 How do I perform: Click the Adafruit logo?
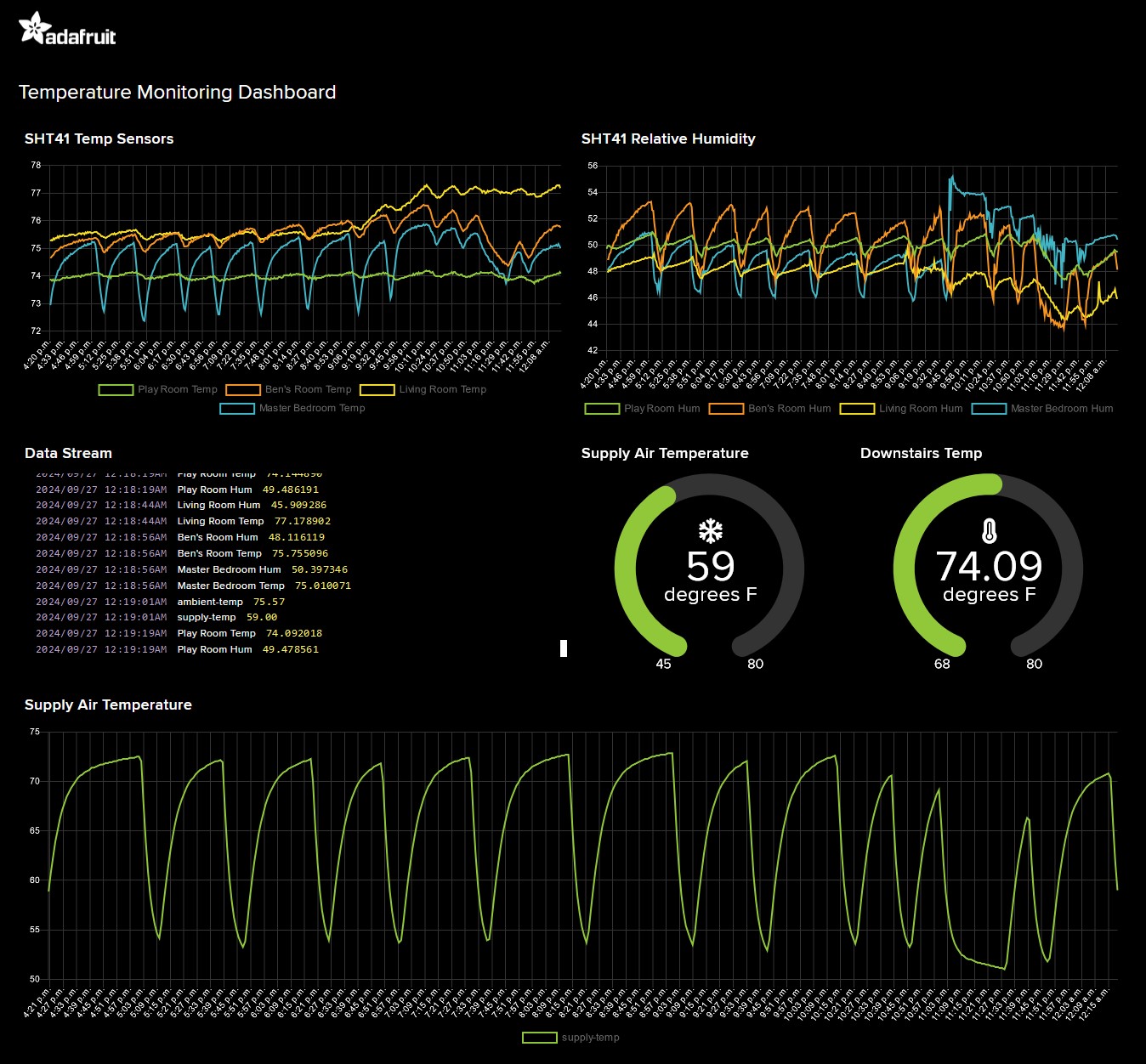[66, 28]
